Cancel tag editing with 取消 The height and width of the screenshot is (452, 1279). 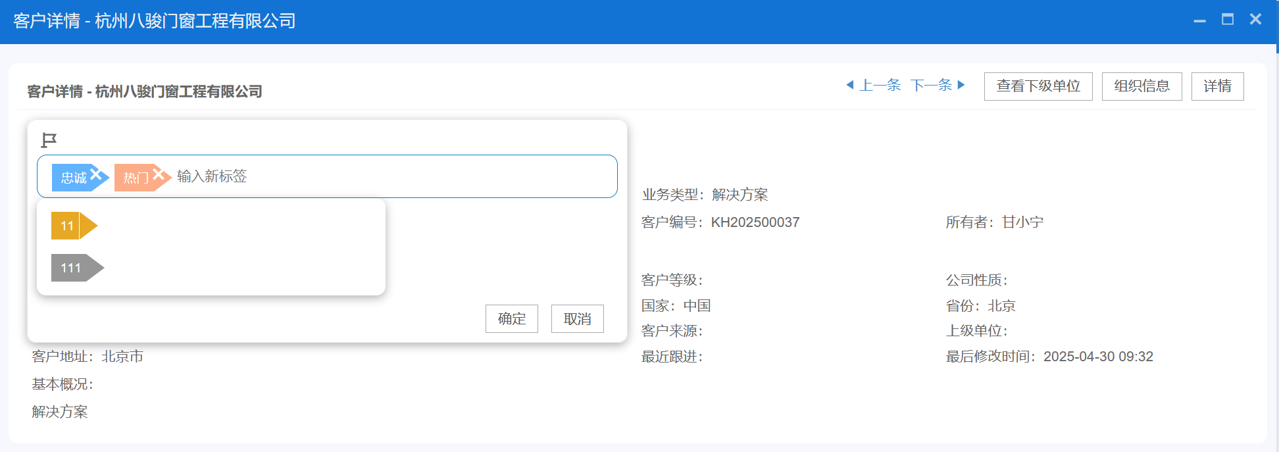577,319
